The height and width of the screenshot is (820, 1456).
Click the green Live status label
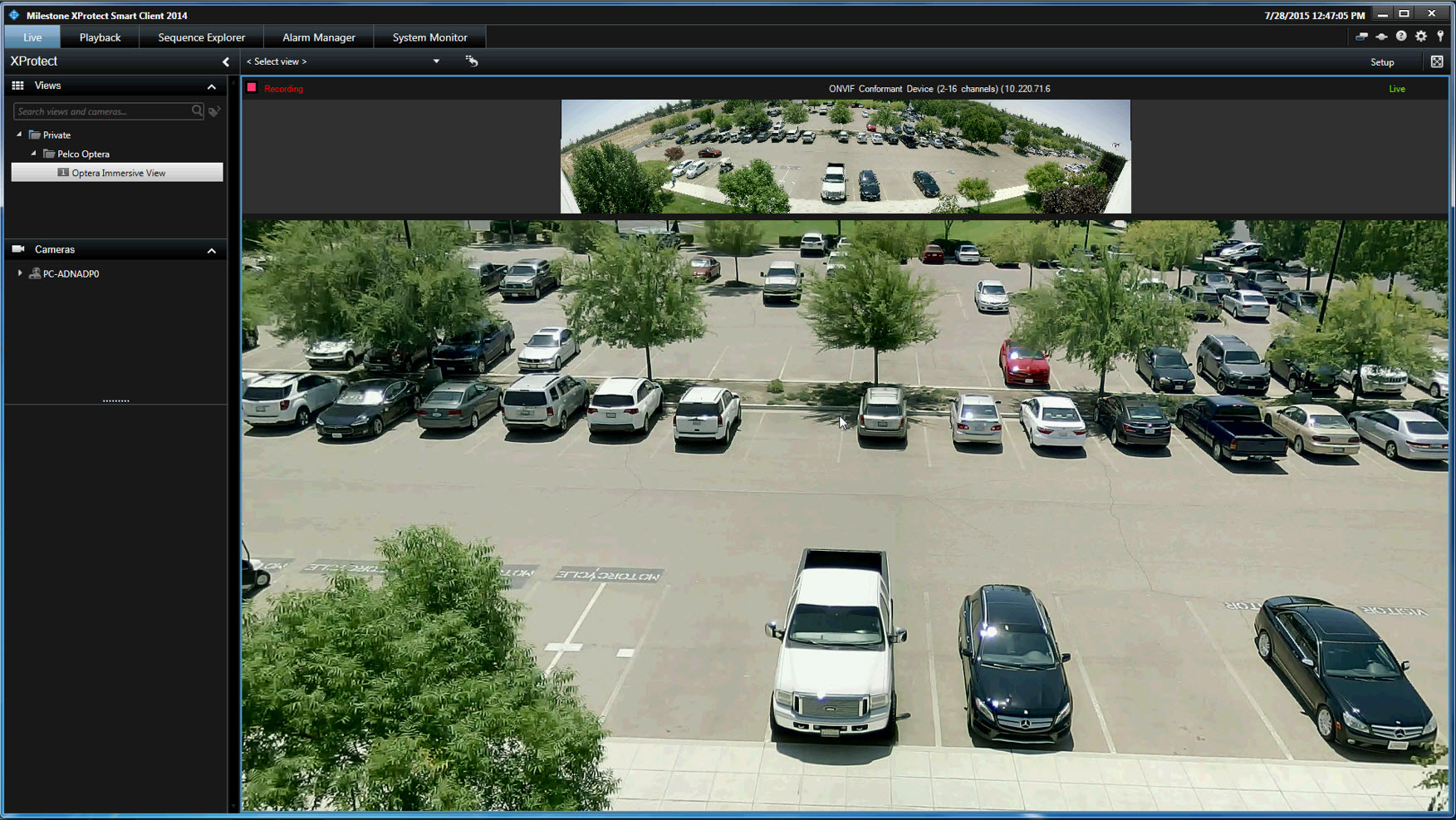(x=1397, y=89)
